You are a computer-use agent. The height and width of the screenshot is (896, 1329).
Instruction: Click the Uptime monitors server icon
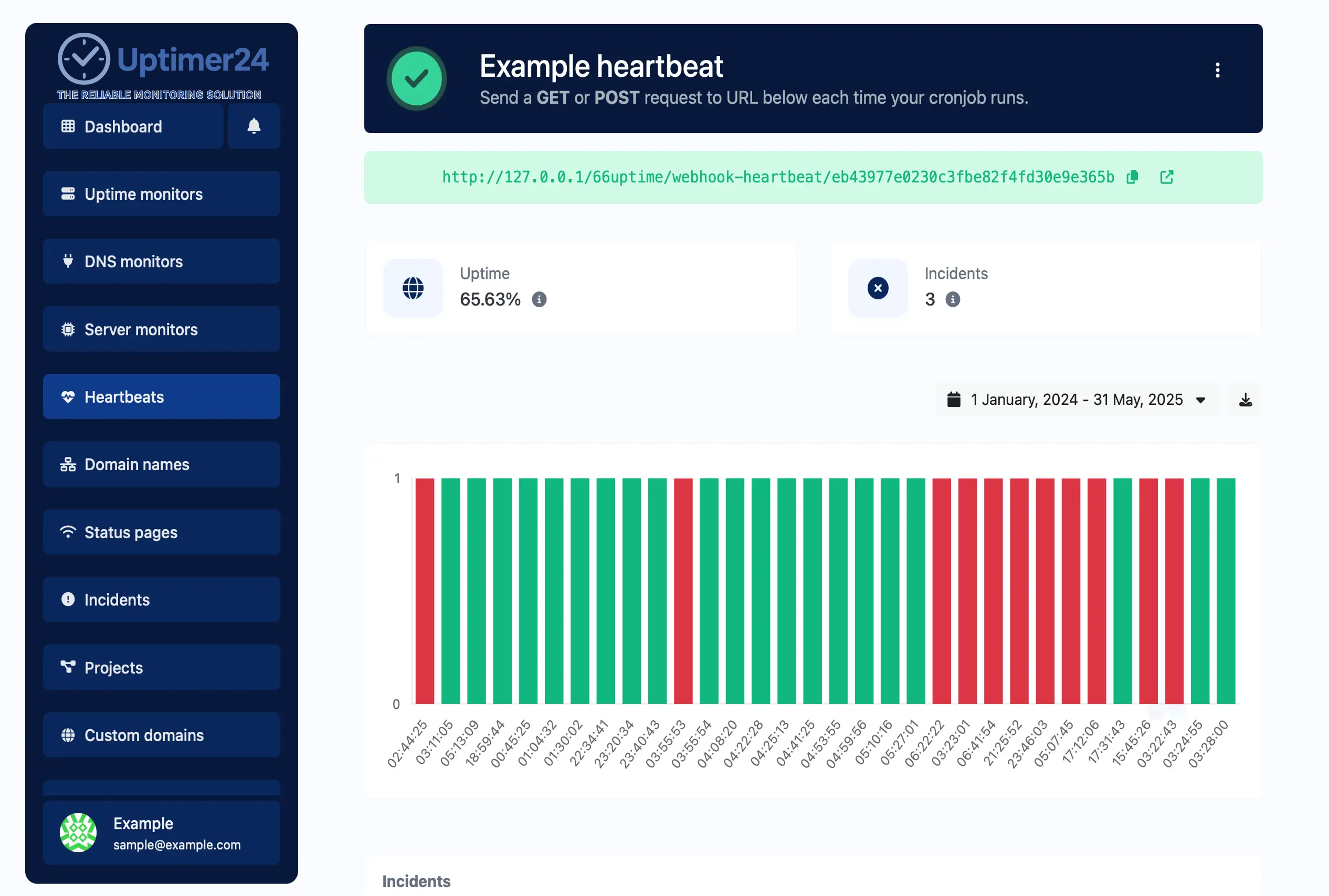68,194
